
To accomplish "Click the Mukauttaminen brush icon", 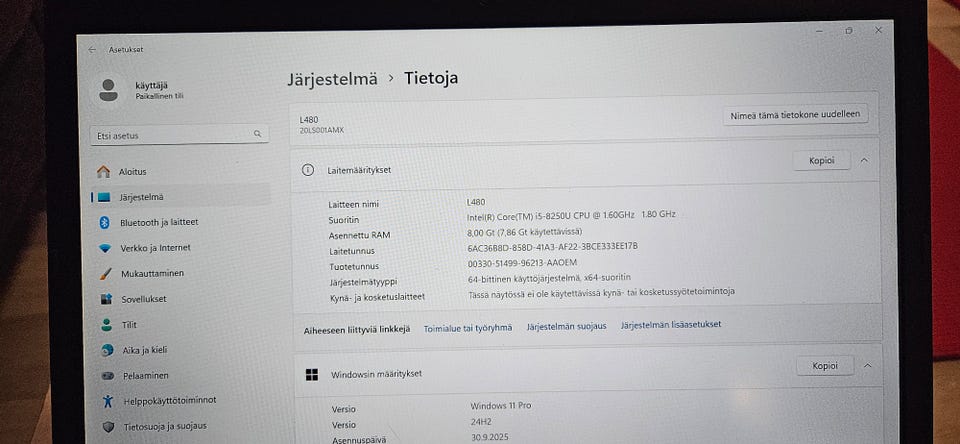I will tap(106, 274).
